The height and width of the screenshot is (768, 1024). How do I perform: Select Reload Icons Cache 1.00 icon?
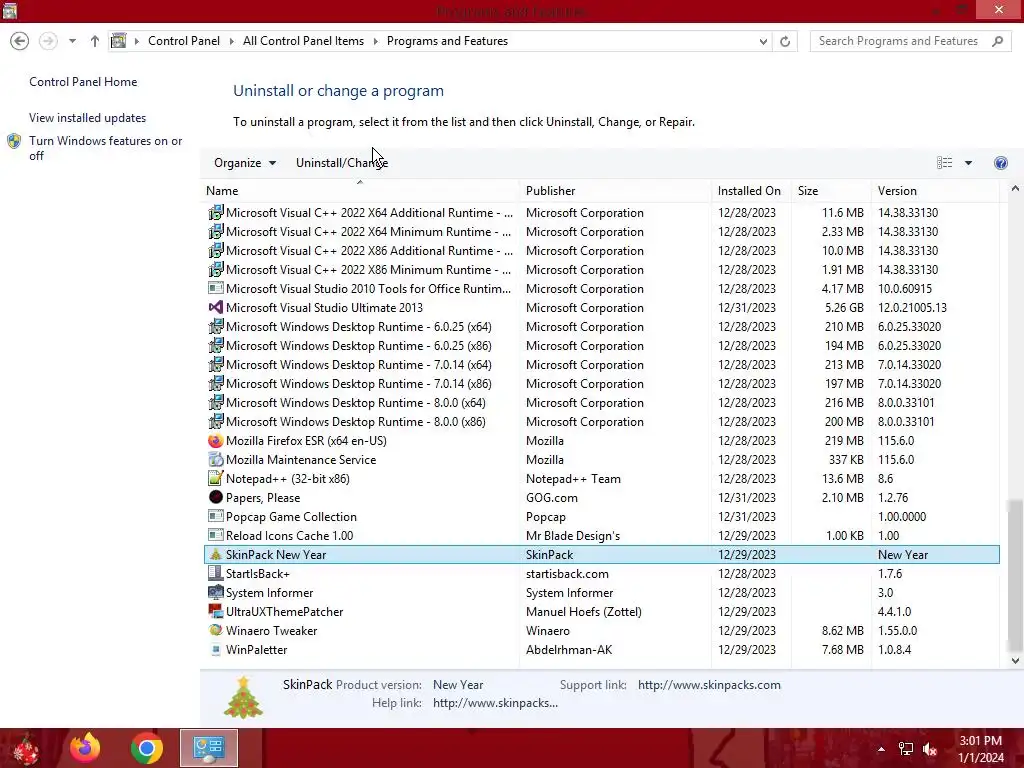(216, 535)
